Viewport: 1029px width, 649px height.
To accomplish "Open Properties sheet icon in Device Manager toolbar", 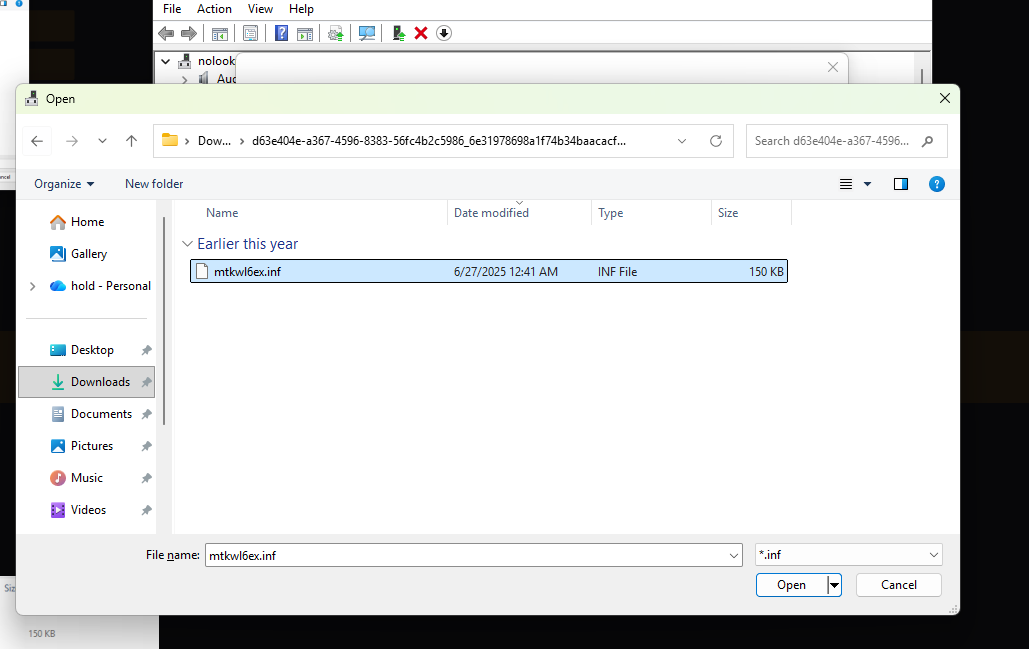I will point(250,33).
